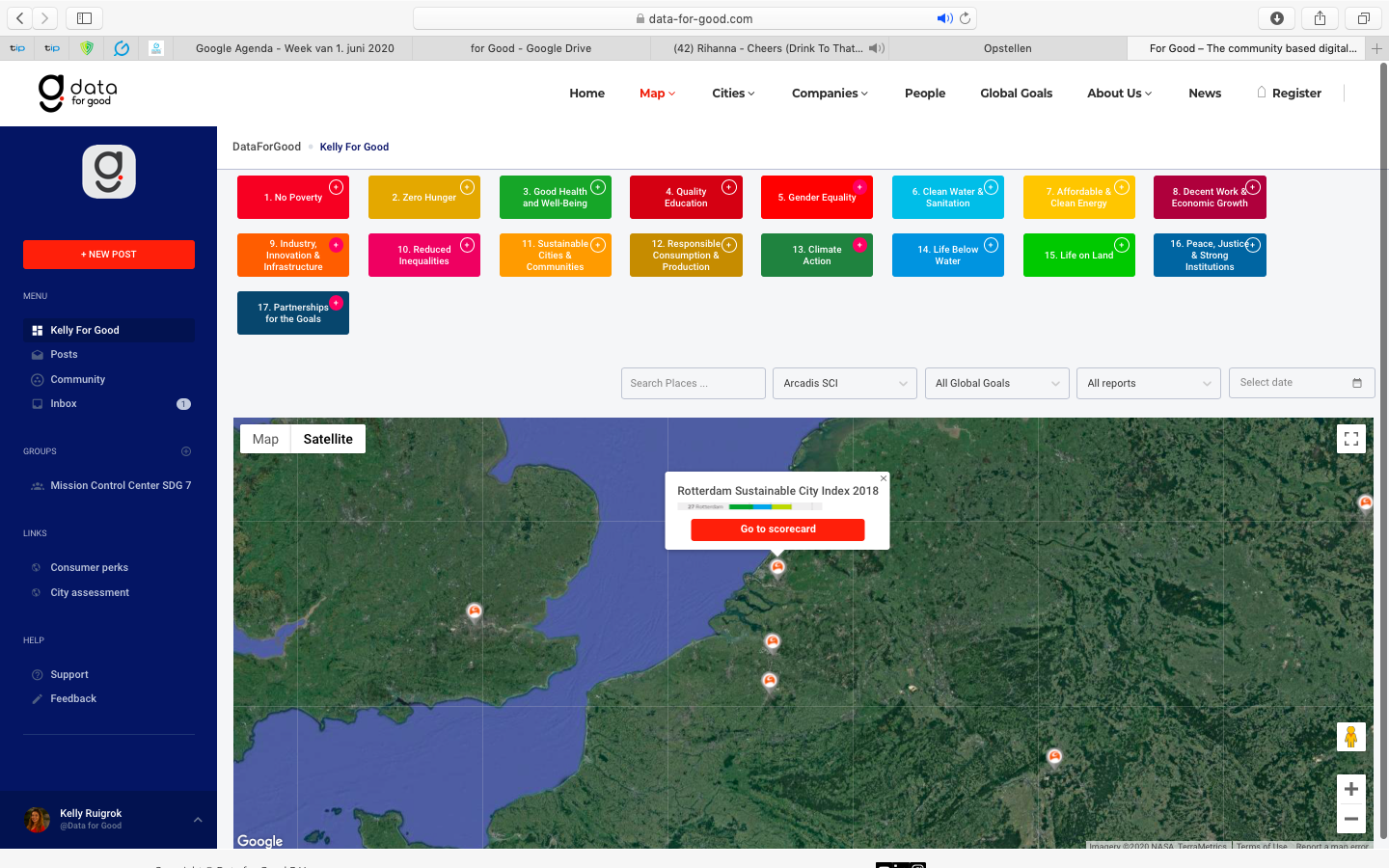Toggle the No Poverty goal circle
Viewport: 1389px width, 868px height.
pos(336,187)
